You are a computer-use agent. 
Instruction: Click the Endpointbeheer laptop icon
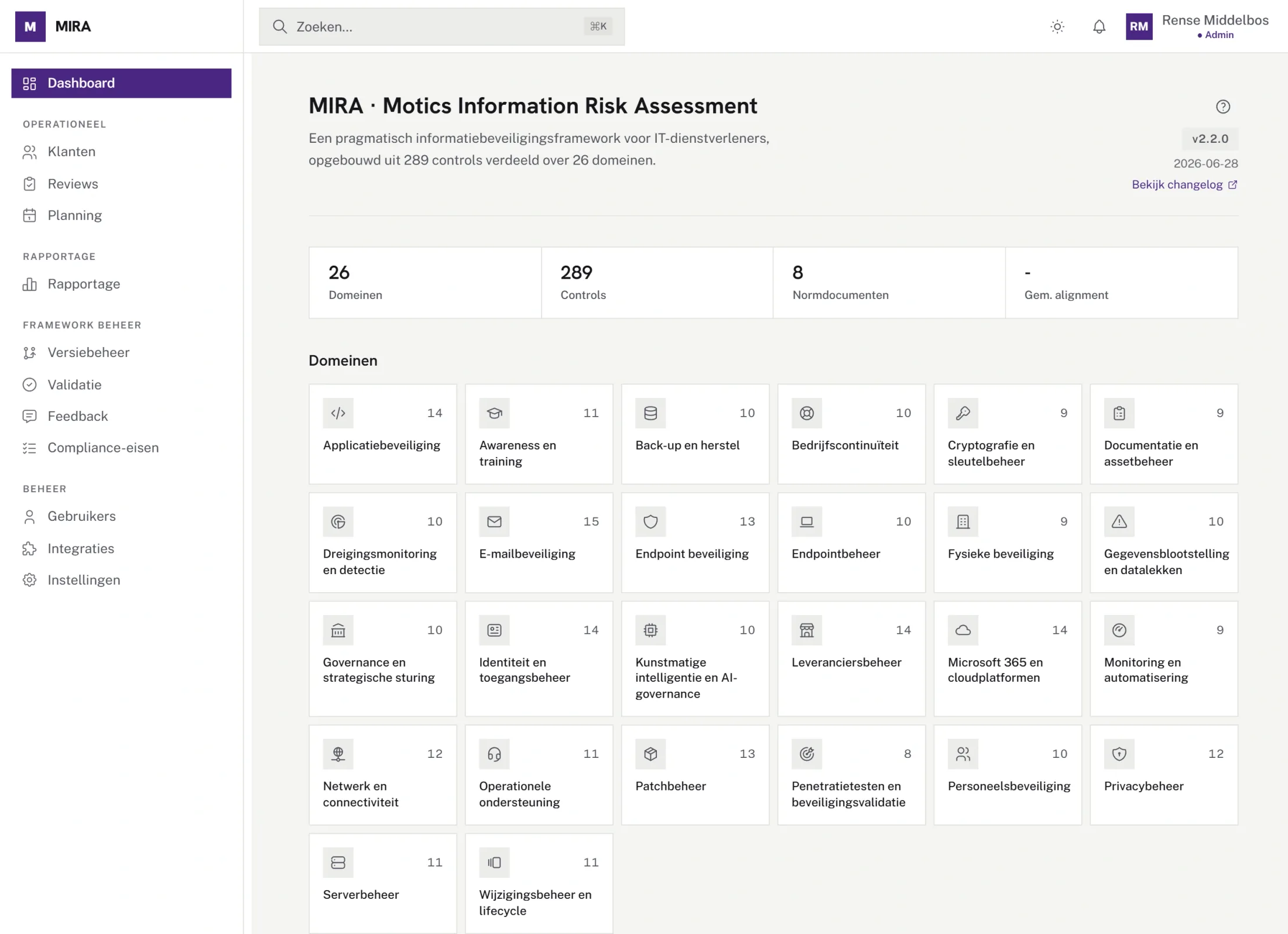click(807, 521)
